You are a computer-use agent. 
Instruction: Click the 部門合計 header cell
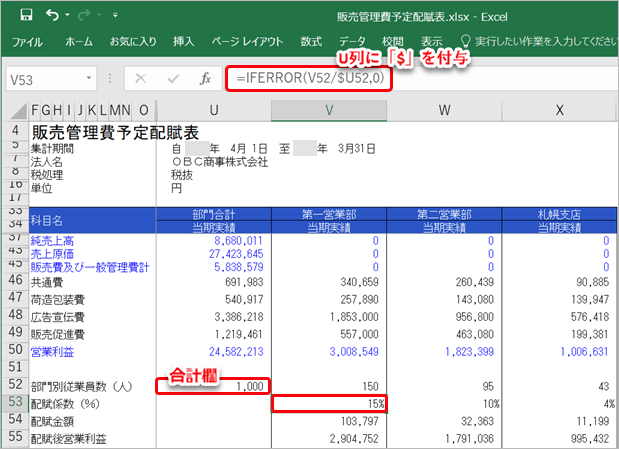pos(214,214)
